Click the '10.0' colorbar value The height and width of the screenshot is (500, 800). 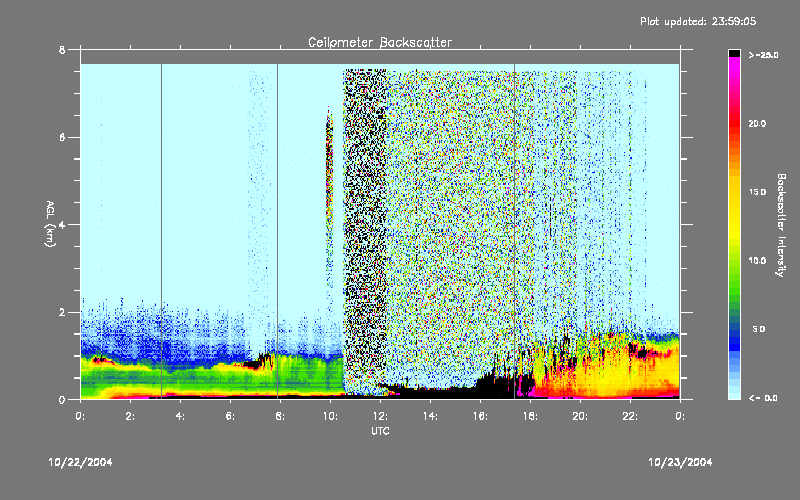click(757, 261)
